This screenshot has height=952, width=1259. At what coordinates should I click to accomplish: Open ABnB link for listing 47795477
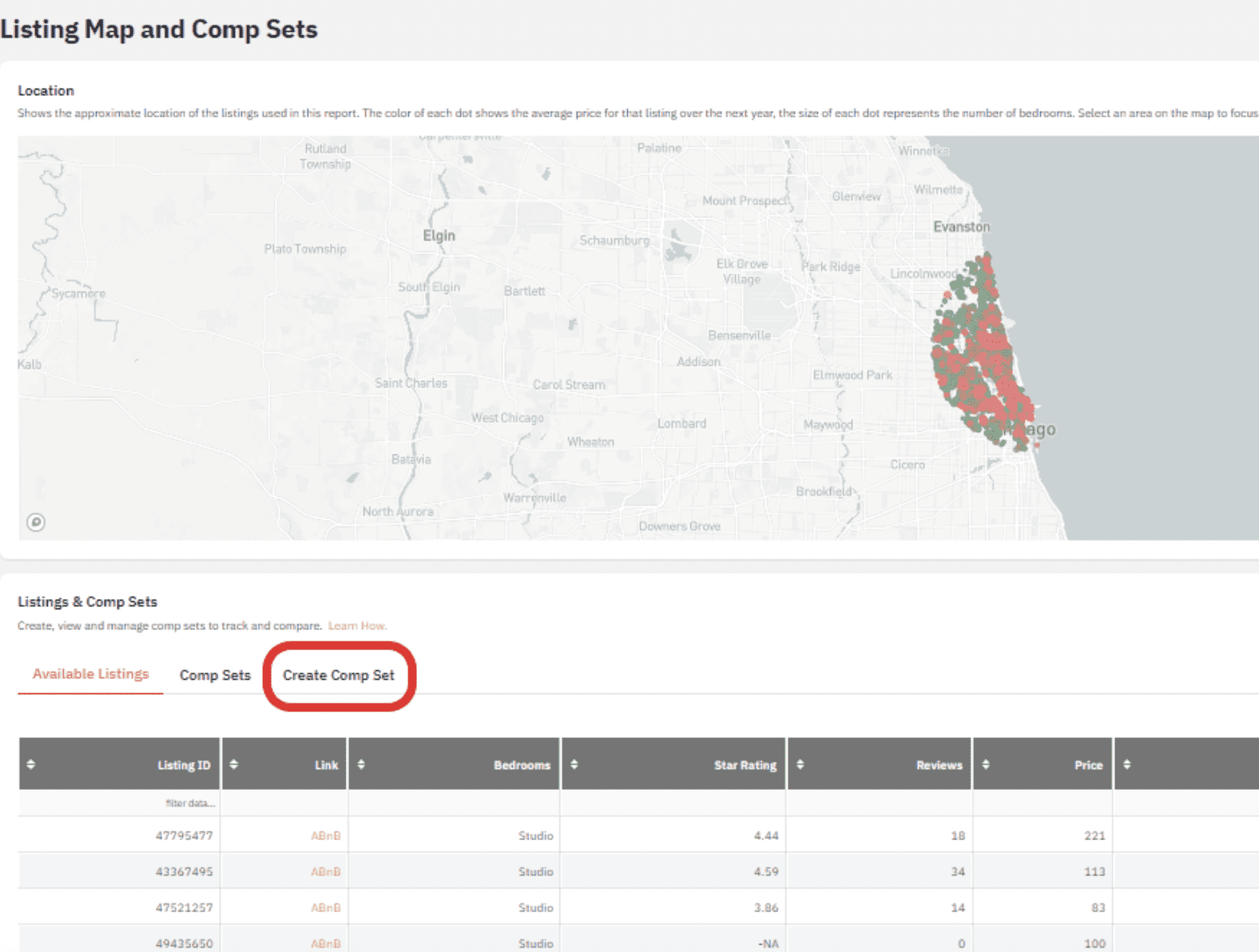point(326,835)
